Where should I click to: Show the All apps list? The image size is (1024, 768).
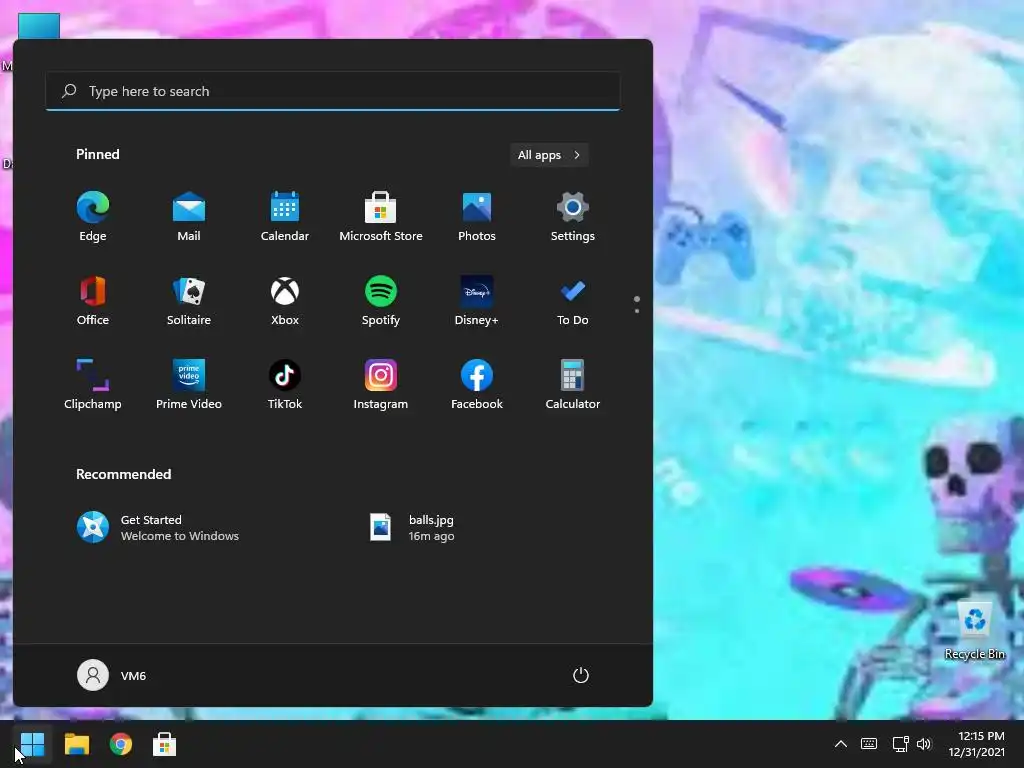549,155
